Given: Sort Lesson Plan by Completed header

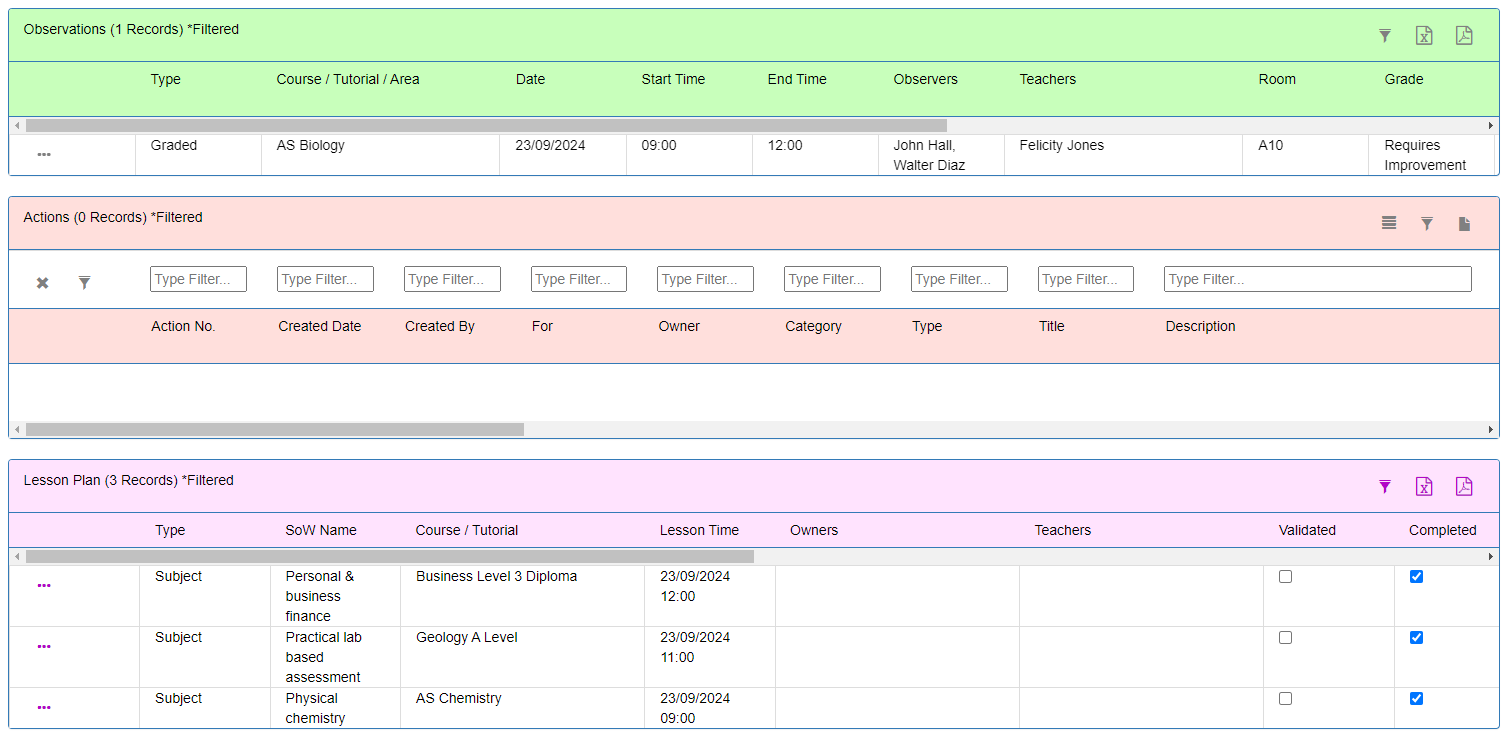Looking at the screenshot, I should 1443,530.
